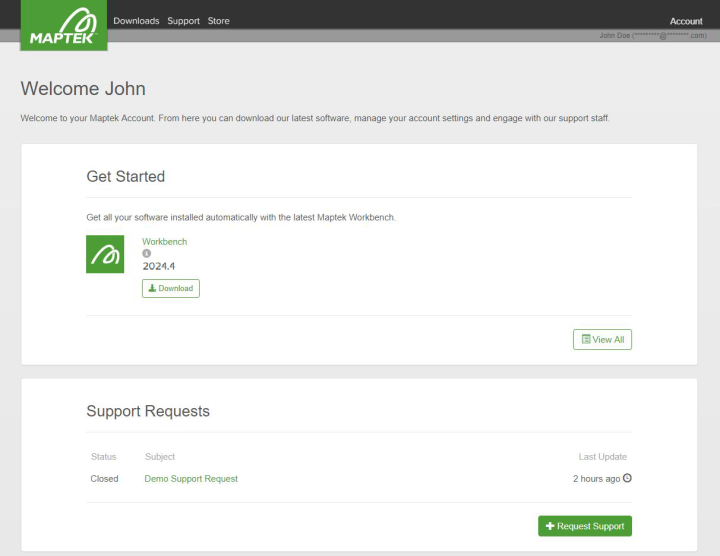Open the Downloads menu

136,21
